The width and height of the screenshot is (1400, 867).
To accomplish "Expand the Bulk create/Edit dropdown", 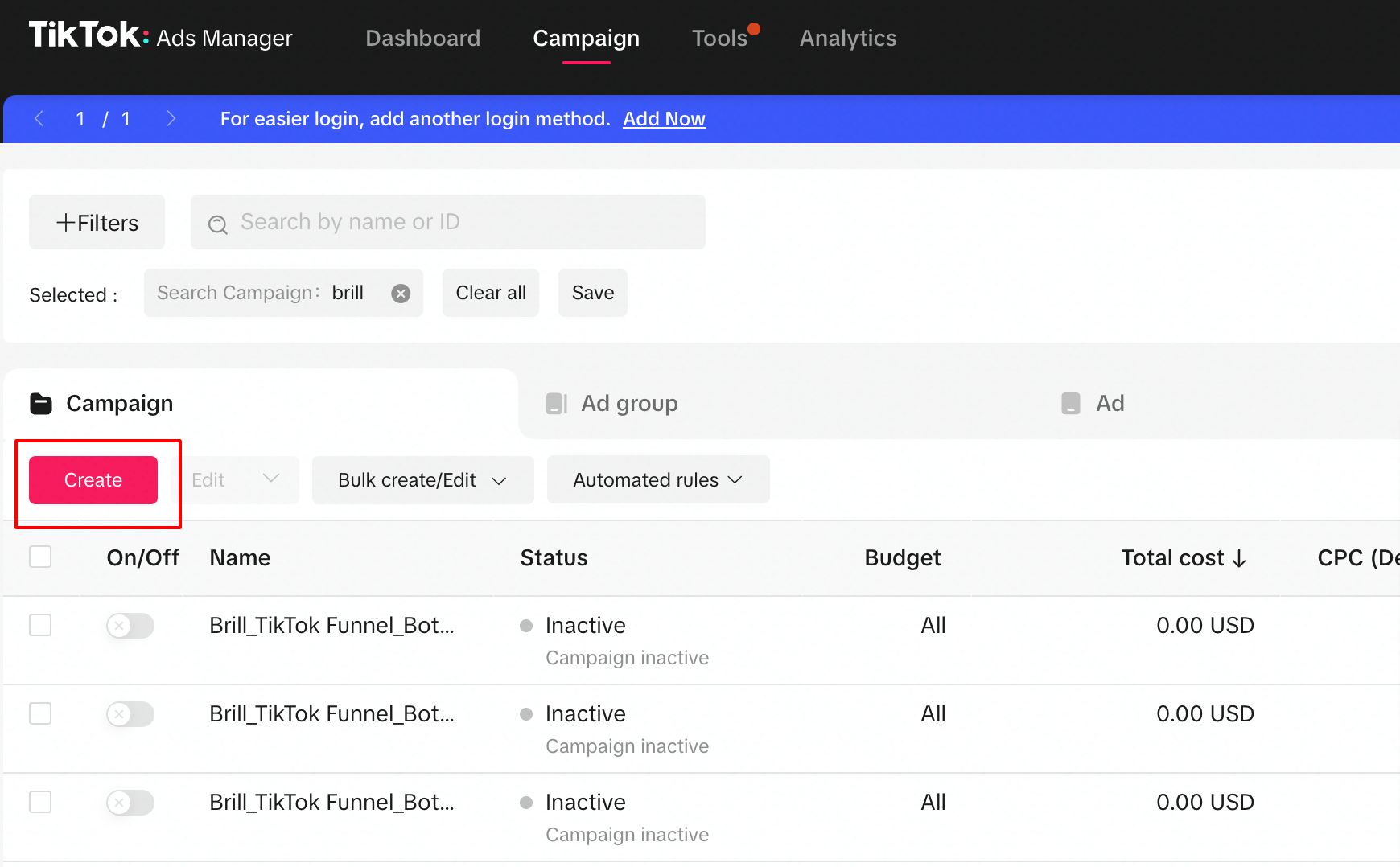I will 422,480.
